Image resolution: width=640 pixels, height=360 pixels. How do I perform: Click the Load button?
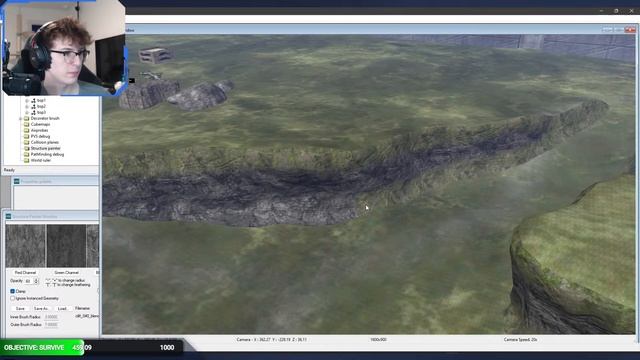(x=62, y=309)
